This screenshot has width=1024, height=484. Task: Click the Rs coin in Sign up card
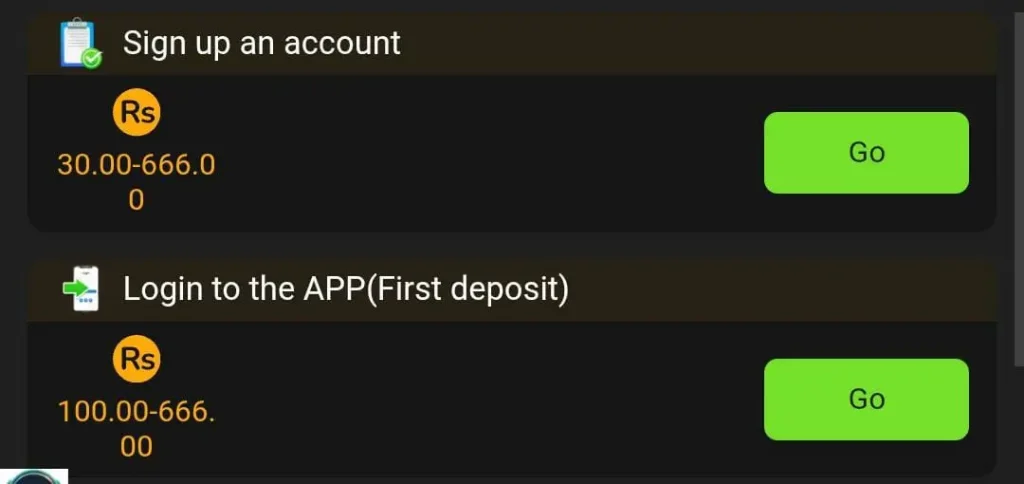(x=136, y=112)
